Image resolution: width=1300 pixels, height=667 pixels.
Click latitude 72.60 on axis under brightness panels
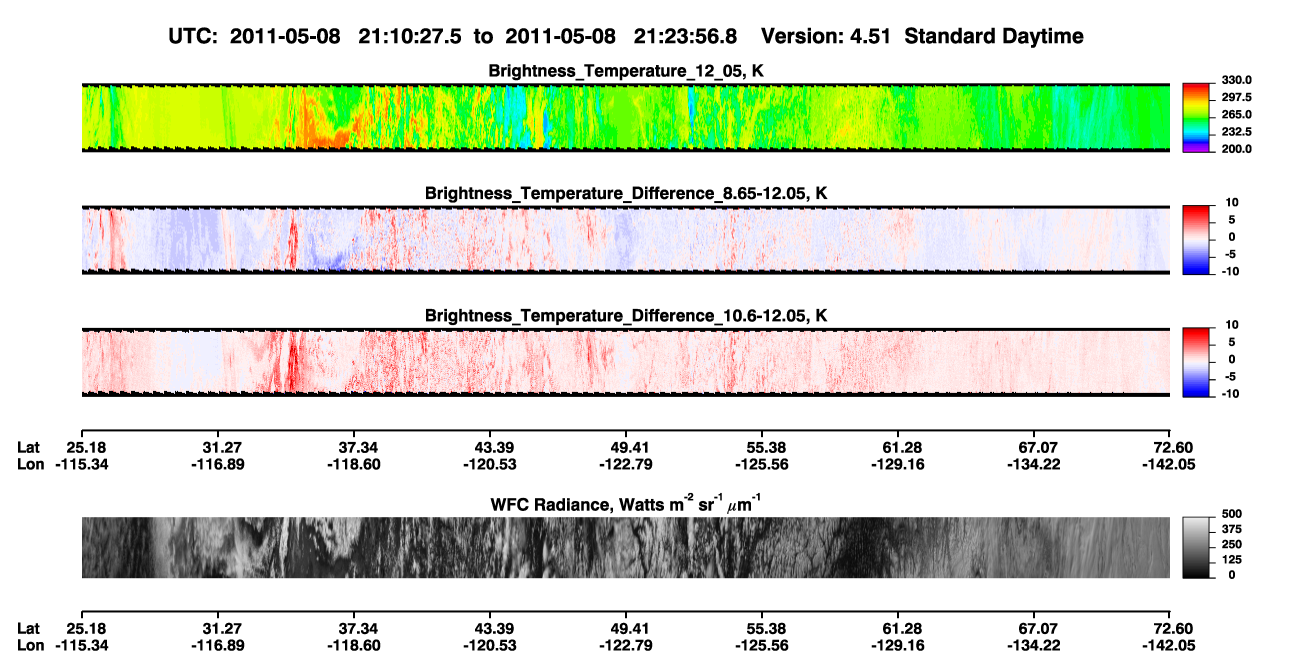[1174, 447]
